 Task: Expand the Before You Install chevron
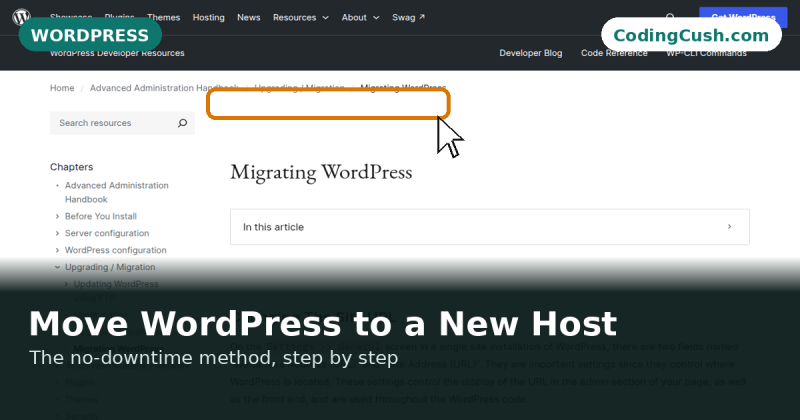tap(57, 216)
